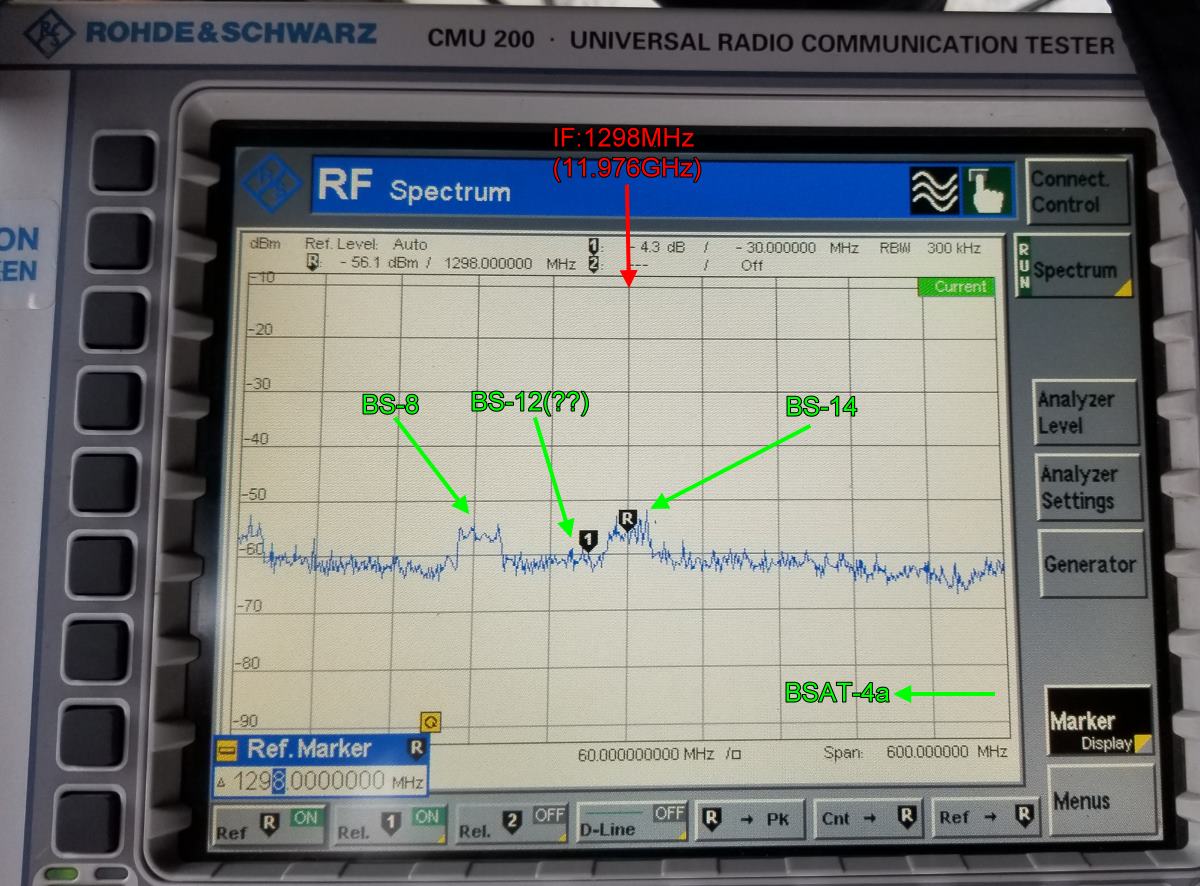Set reference level to marker (Ref → R)
1200x886 pixels.
point(986,816)
